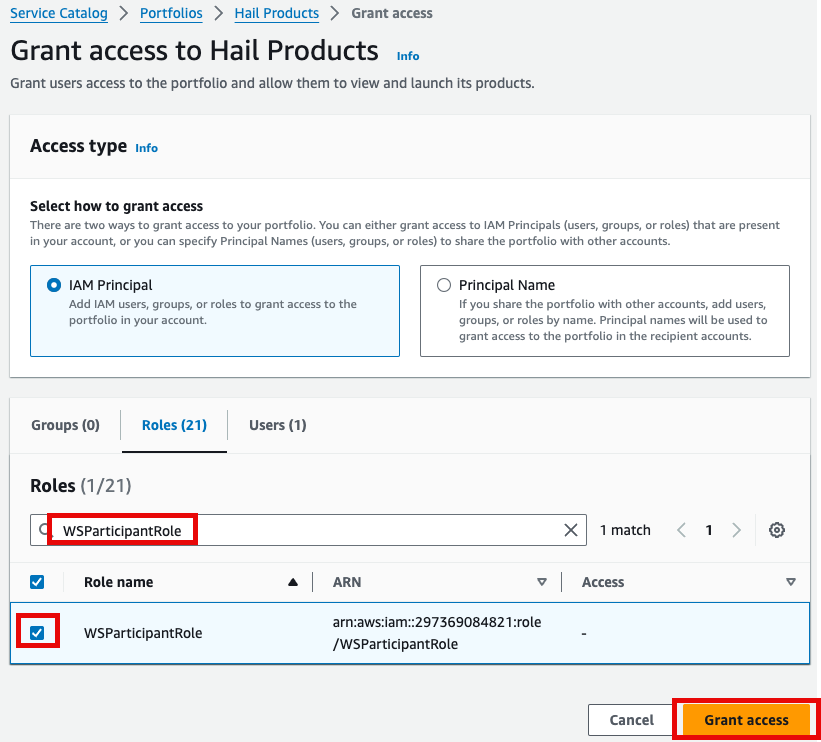This screenshot has height=742, width=821.
Task: Click the role ARN value text
Action: click(x=437, y=633)
